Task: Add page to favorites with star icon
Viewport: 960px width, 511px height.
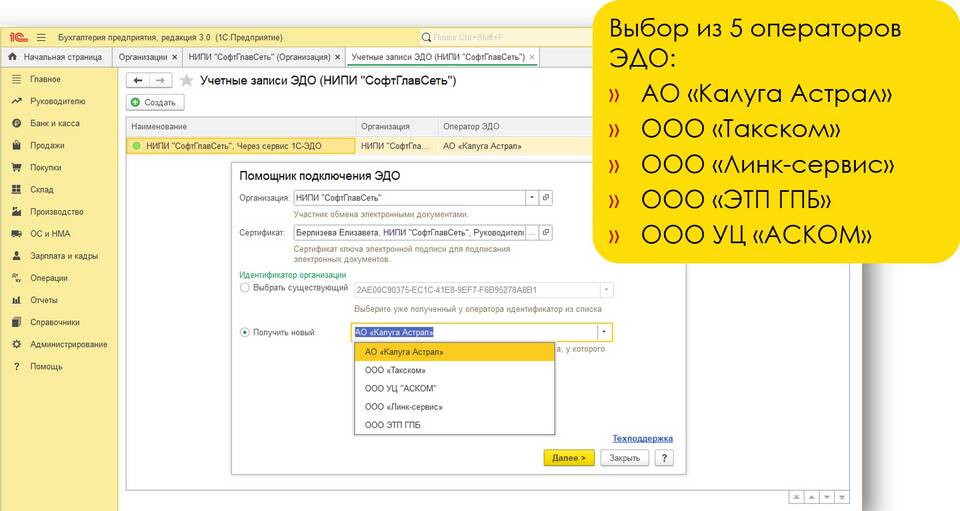Action: click(x=187, y=80)
